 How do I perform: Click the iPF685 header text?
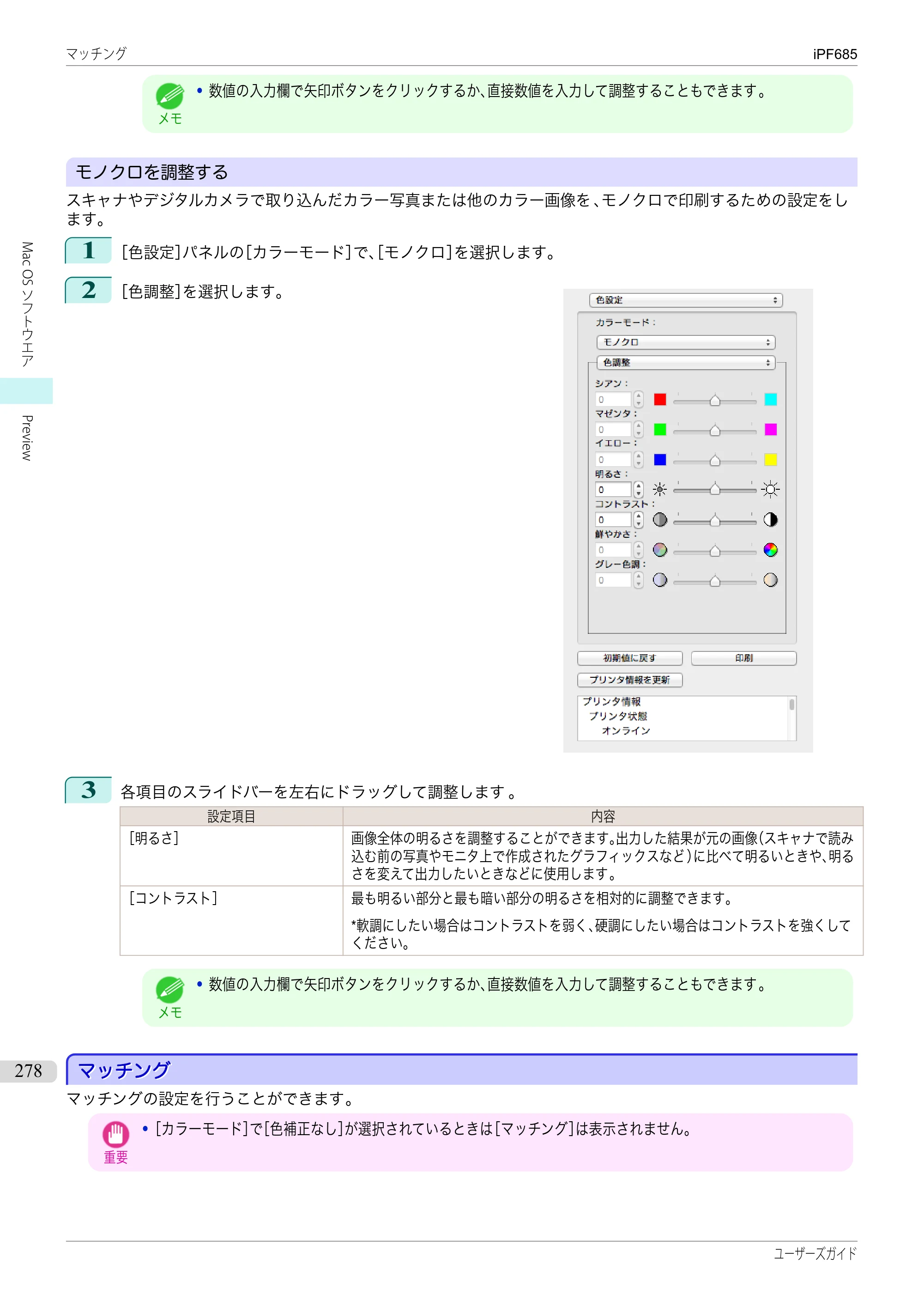[835, 54]
